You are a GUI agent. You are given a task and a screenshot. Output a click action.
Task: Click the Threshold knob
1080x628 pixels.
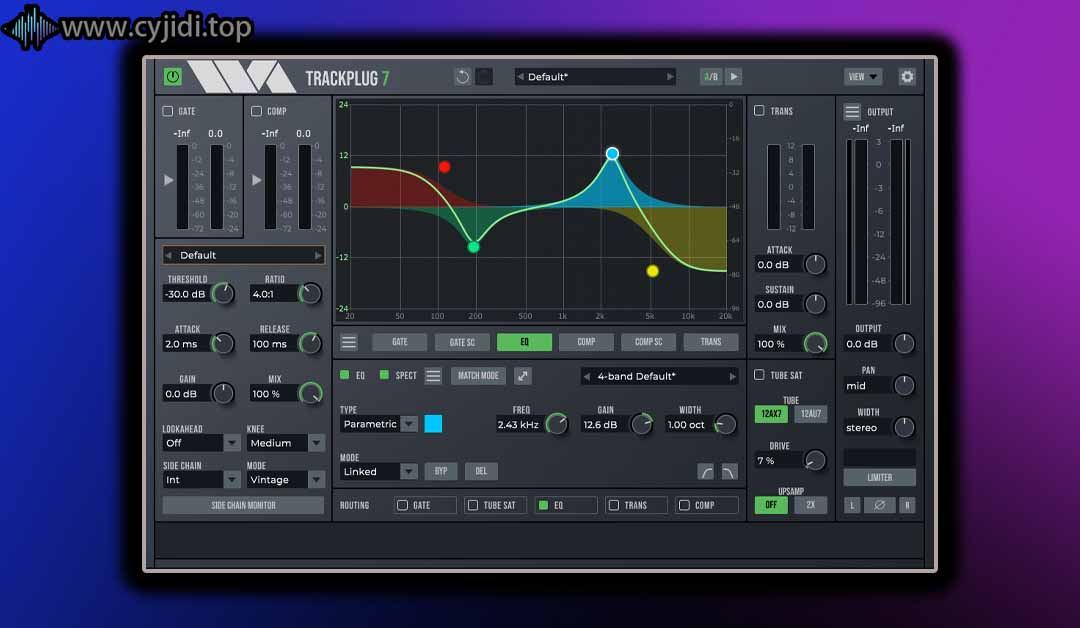[x=222, y=294]
